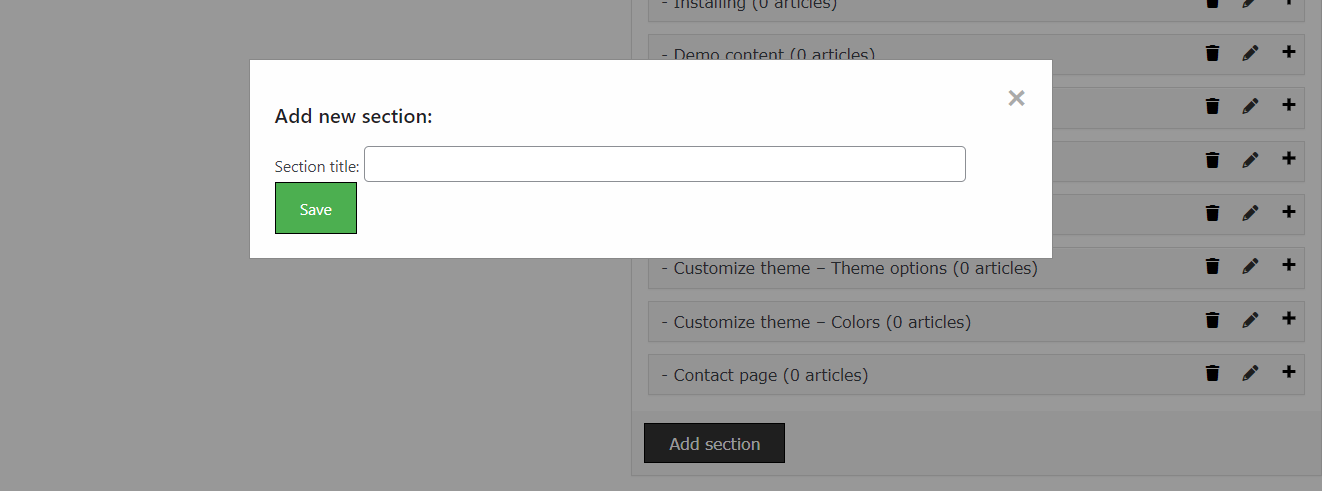Screen dimensions: 1322x491
Task: Delete the Demo content section
Action: [1212, 53]
